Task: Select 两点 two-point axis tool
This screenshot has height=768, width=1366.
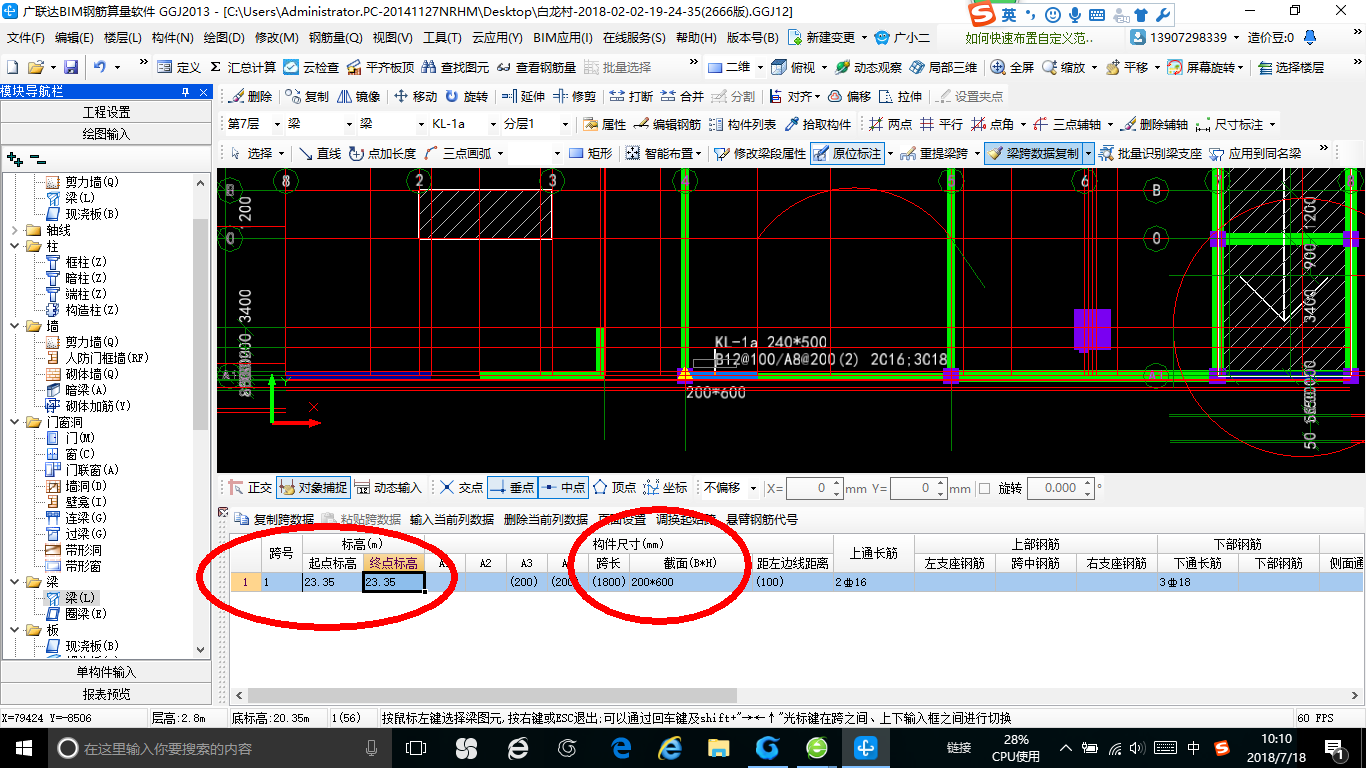Action: 890,124
